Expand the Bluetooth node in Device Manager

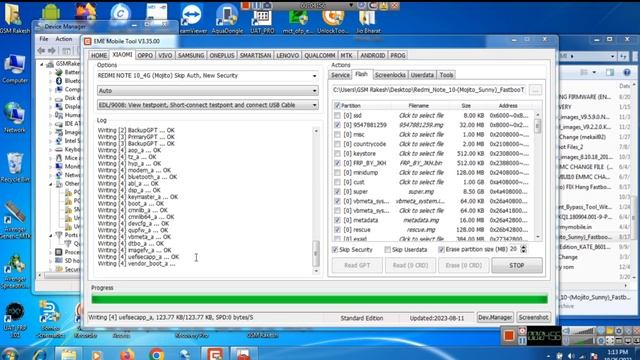[x=51, y=81]
